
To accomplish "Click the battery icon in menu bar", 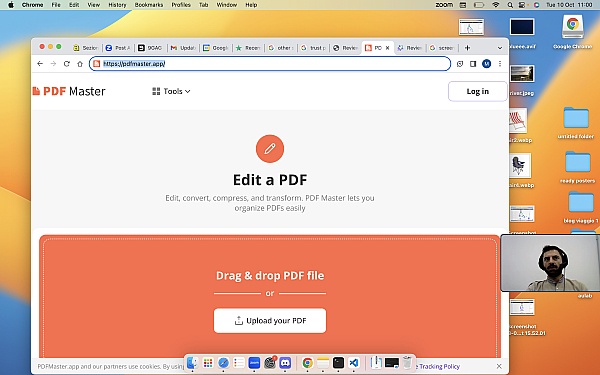I will point(479,5).
